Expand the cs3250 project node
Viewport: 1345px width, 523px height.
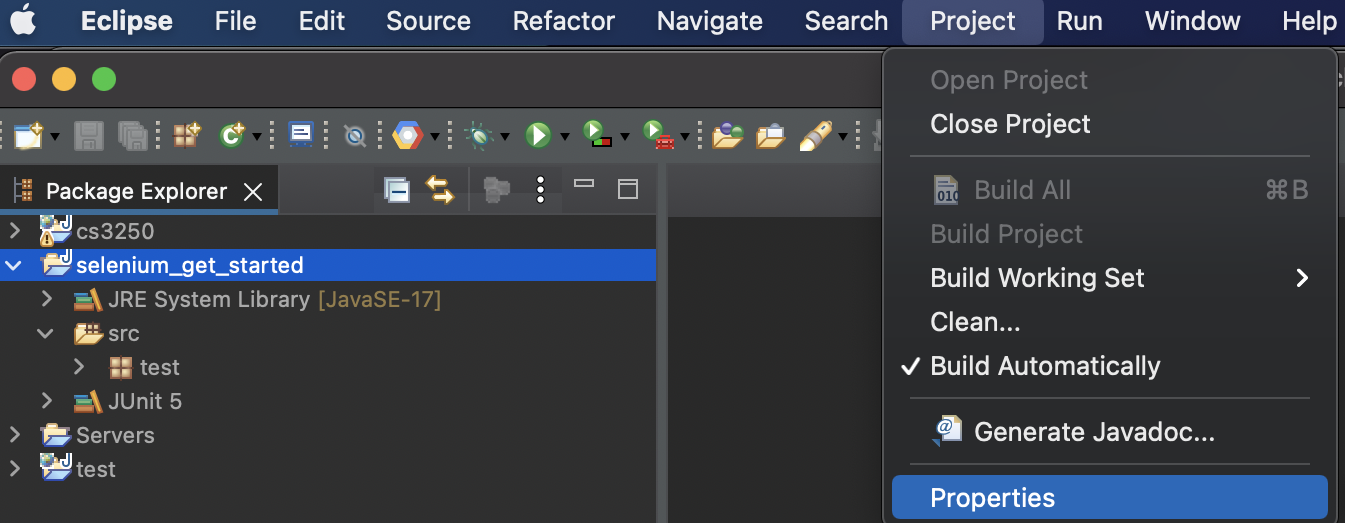pos(14,231)
